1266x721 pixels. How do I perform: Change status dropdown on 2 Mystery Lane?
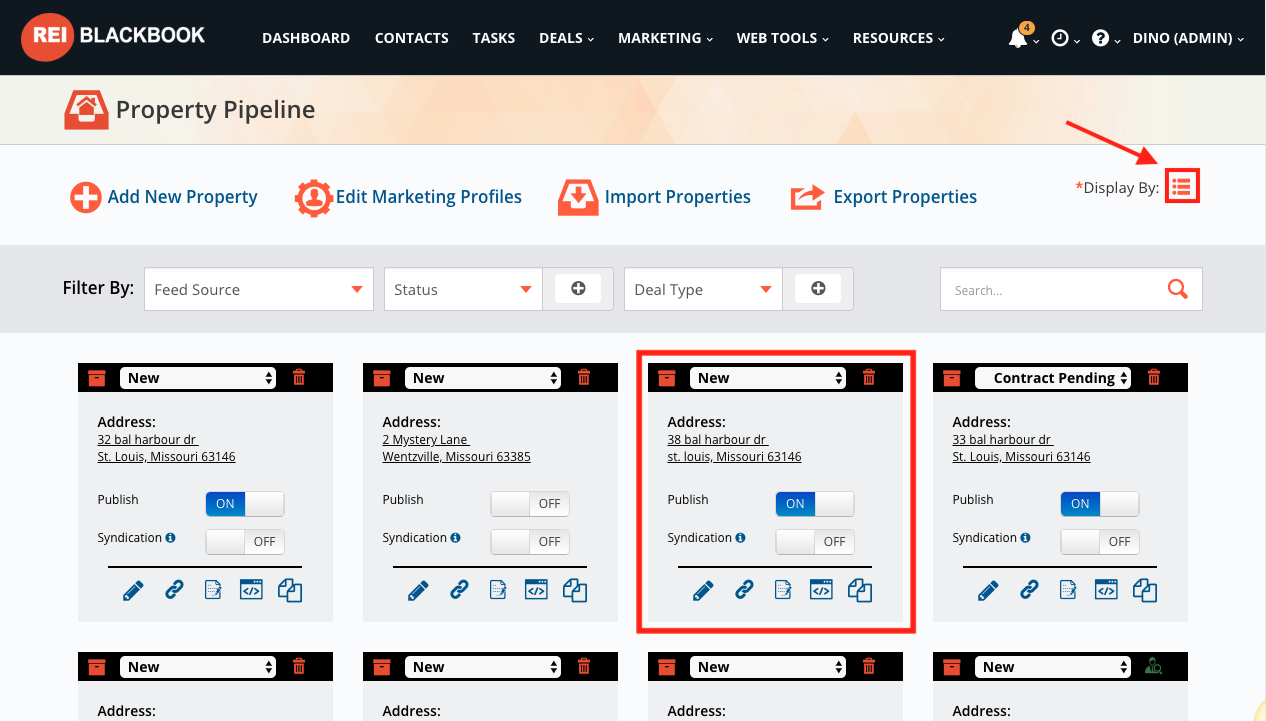coord(483,378)
